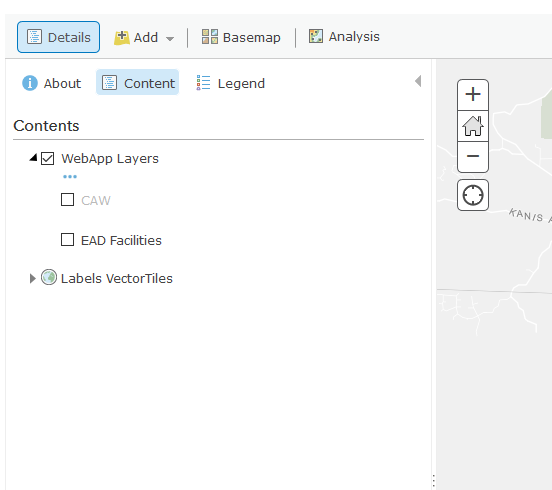Zoom out on the map

point(473,157)
